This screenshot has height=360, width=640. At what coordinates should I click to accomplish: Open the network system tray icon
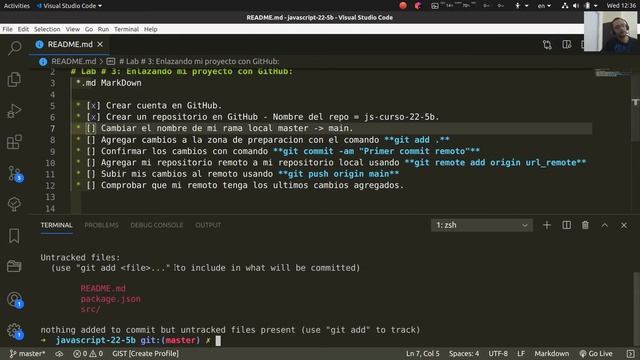point(565,6)
